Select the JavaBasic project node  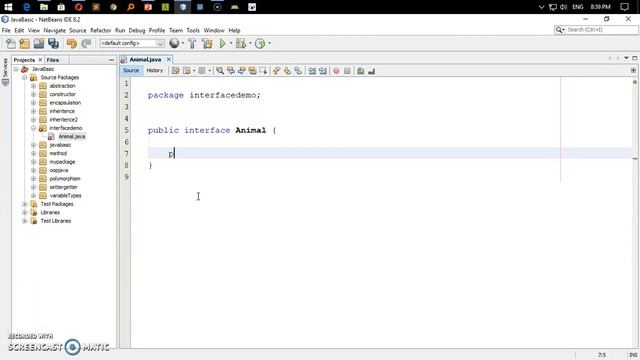(x=43, y=69)
